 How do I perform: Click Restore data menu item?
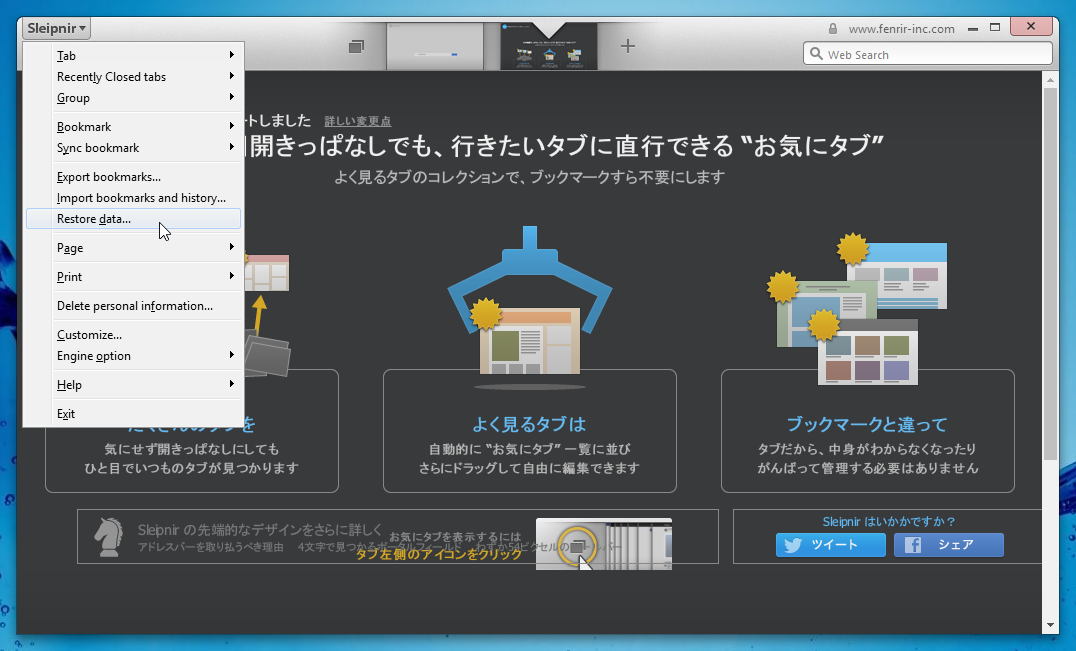(x=134, y=219)
